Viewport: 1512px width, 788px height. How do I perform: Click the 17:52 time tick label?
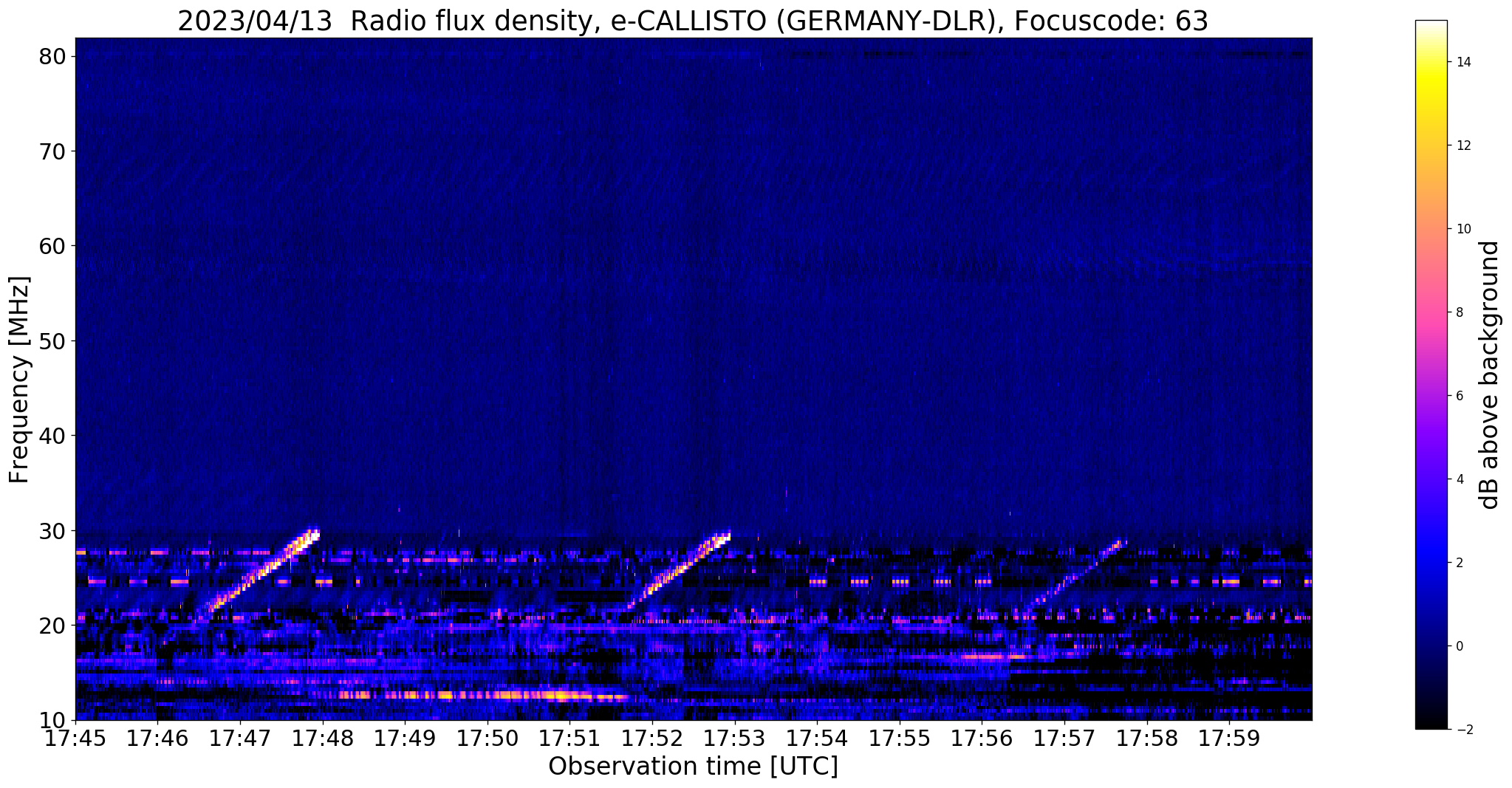[x=652, y=739]
